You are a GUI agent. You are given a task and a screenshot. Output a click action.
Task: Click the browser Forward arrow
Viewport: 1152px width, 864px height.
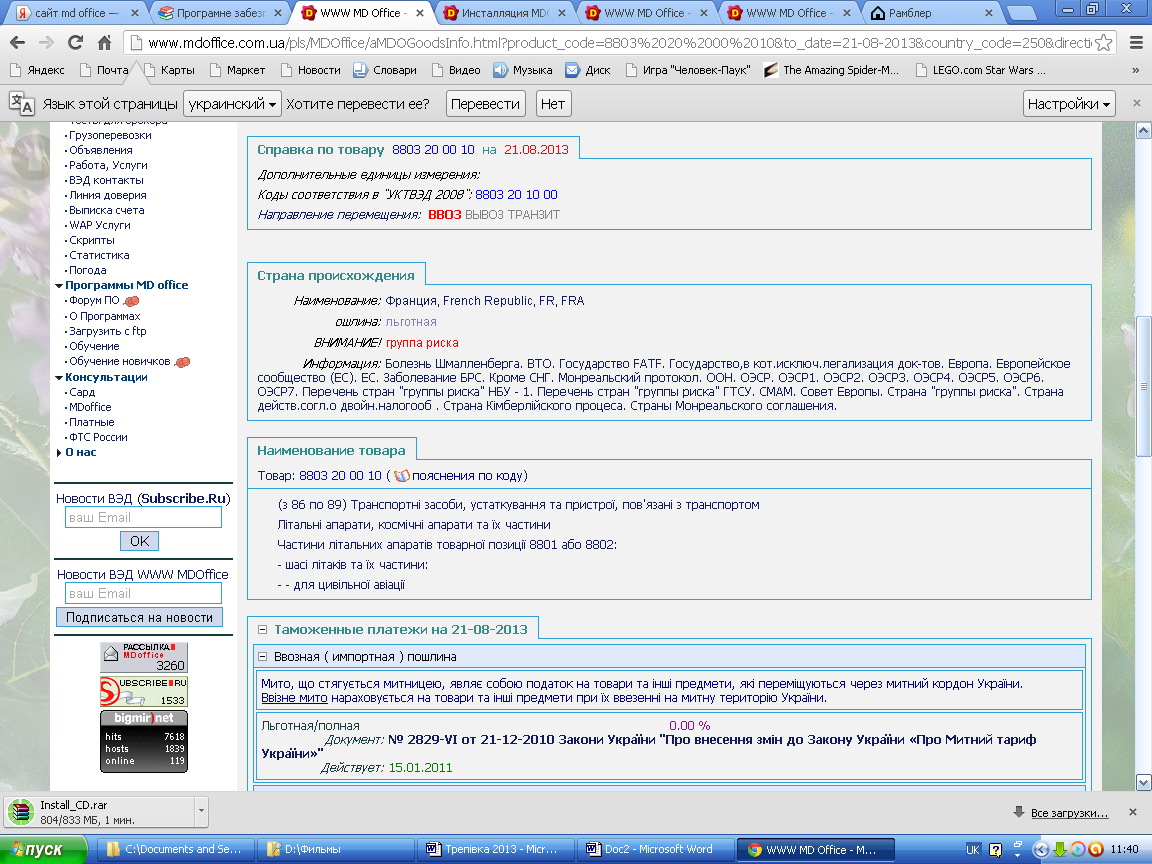(x=46, y=43)
